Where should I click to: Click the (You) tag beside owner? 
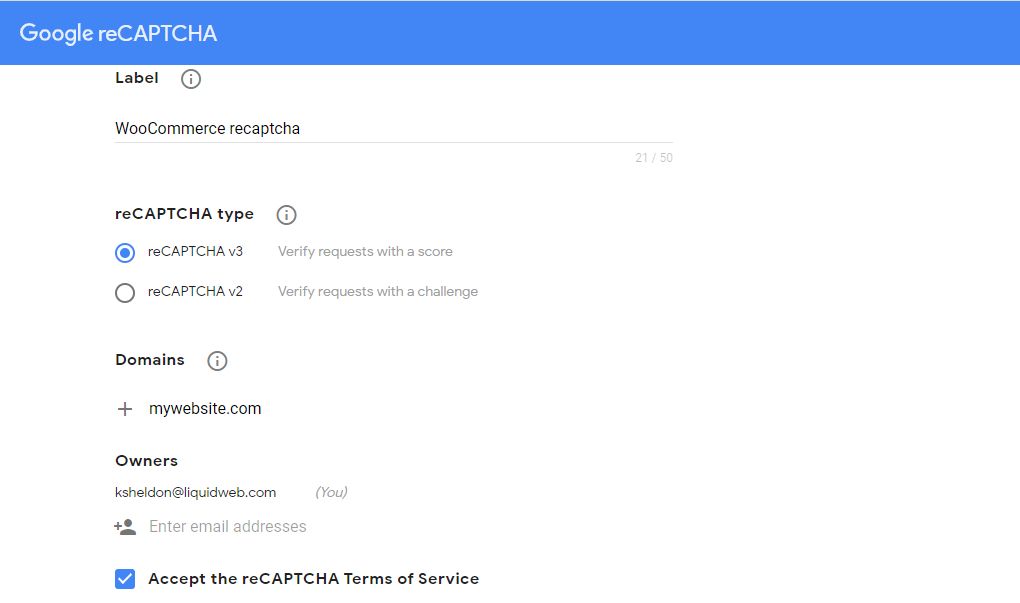coord(331,492)
